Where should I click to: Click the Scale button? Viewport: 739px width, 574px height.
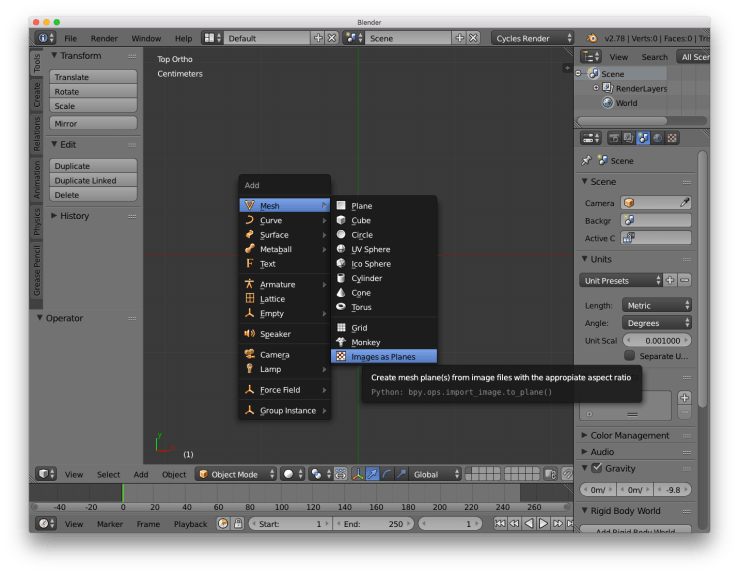pyautogui.click(x=93, y=106)
